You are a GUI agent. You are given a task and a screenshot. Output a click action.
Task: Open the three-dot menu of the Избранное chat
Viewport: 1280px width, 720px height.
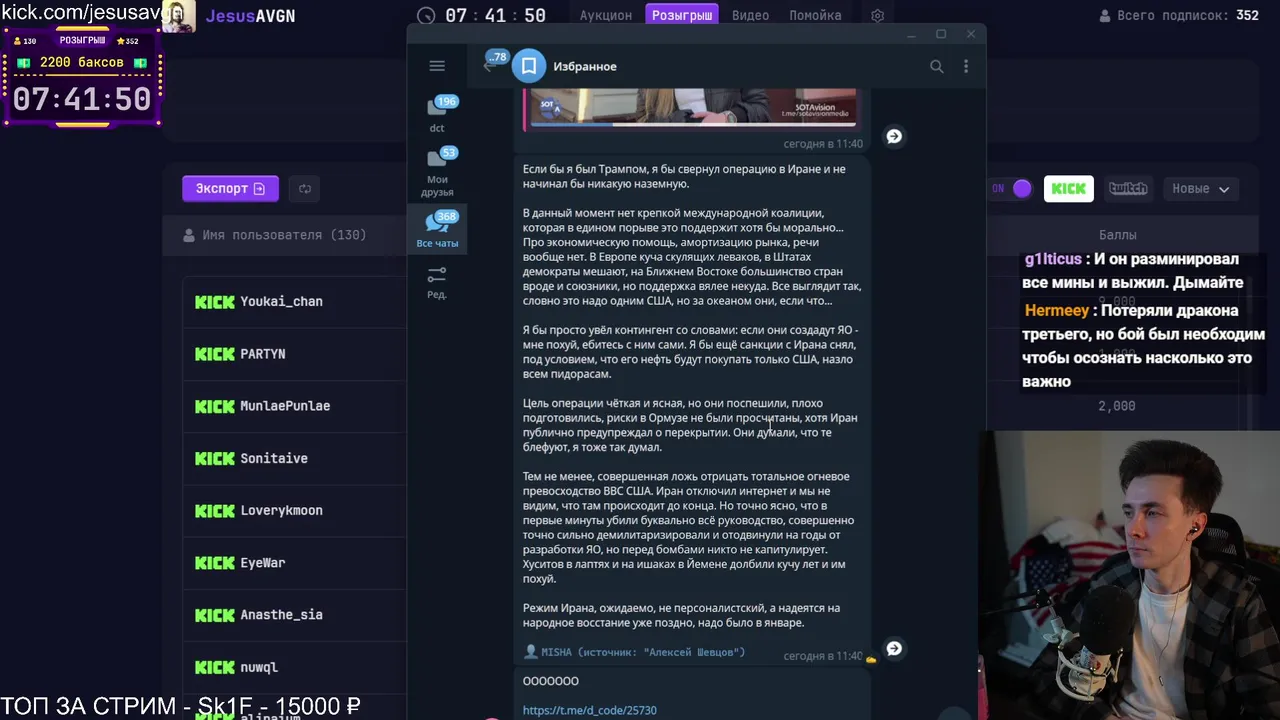click(x=966, y=66)
